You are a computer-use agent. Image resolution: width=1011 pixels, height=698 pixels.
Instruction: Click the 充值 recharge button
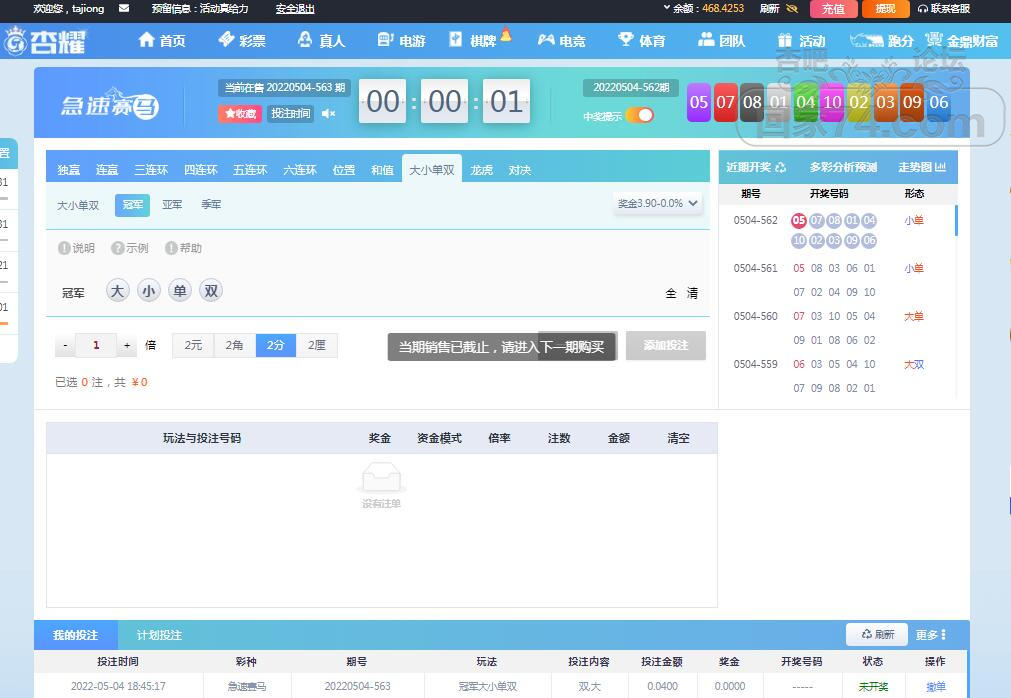point(832,9)
